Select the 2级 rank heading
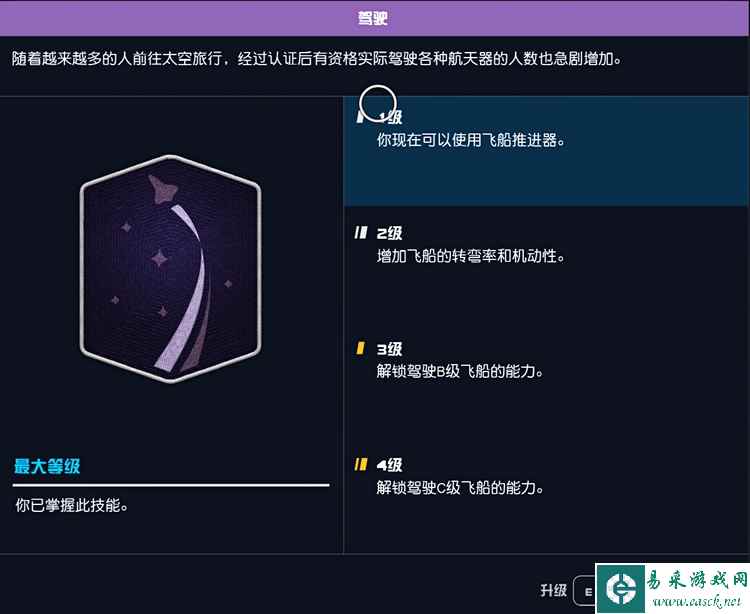This screenshot has height=614, width=750. [x=389, y=233]
